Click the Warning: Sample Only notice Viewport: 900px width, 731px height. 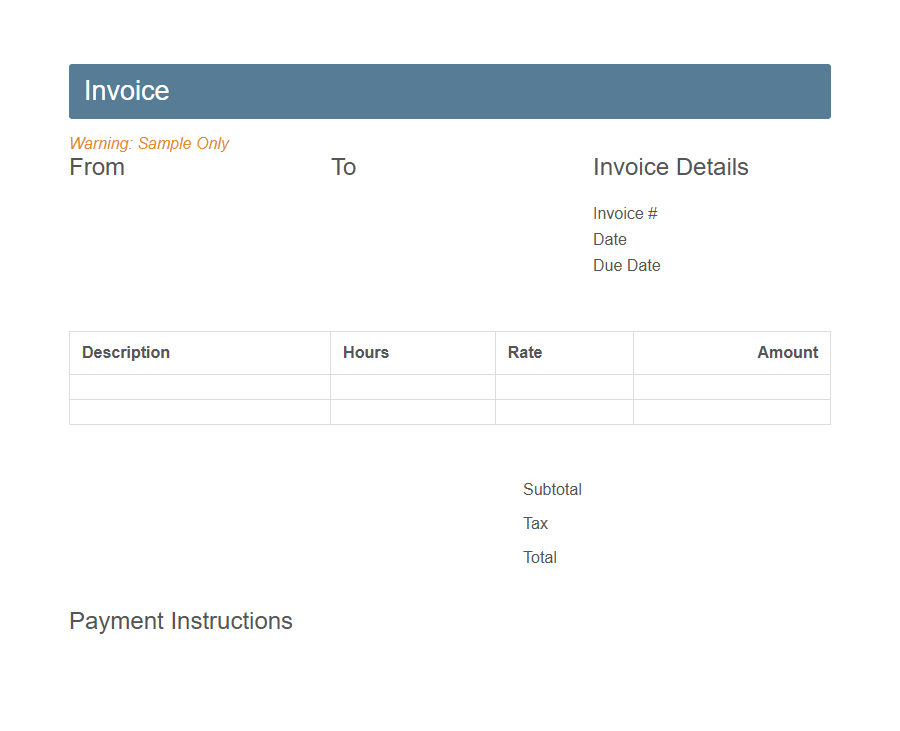pos(148,143)
